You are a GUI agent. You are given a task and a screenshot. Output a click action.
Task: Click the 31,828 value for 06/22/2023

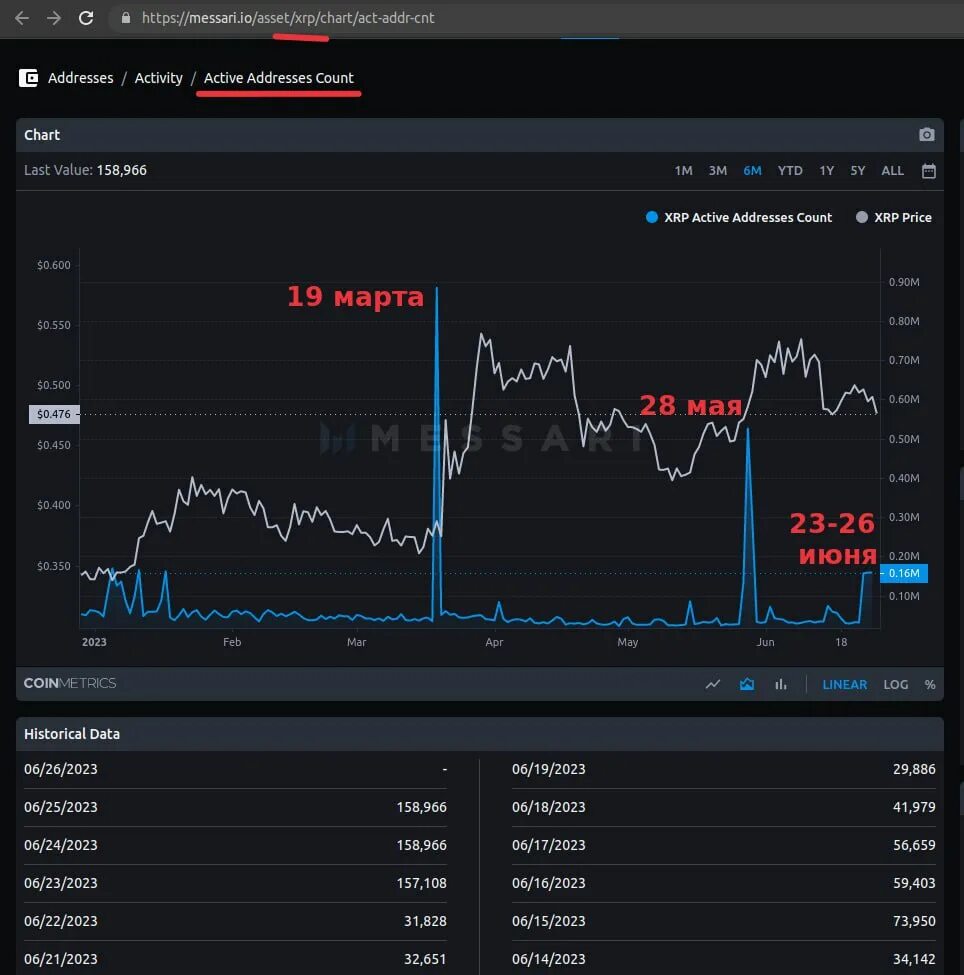pos(425,921)
